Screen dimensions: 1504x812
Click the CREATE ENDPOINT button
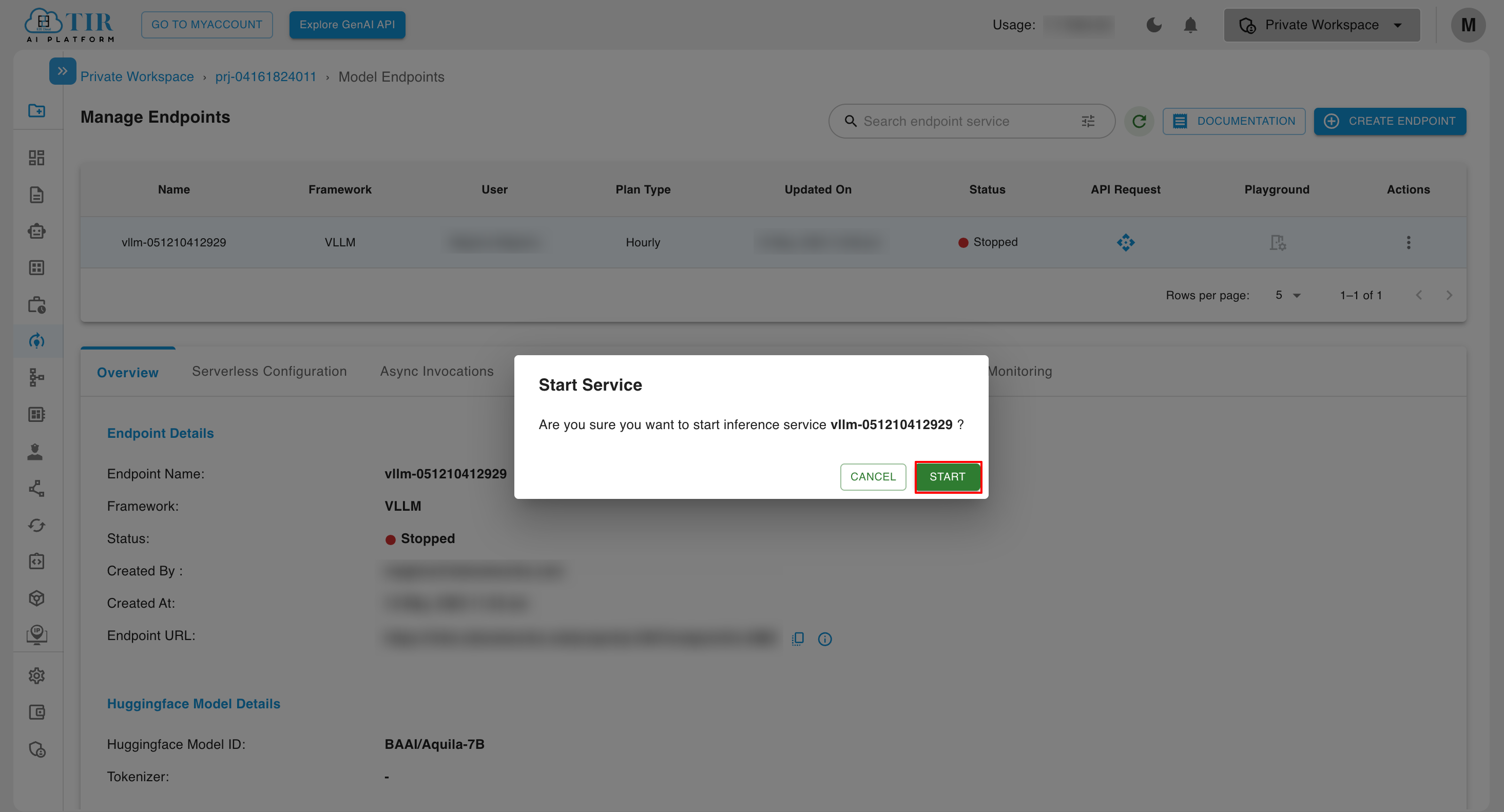(1390, 121)
